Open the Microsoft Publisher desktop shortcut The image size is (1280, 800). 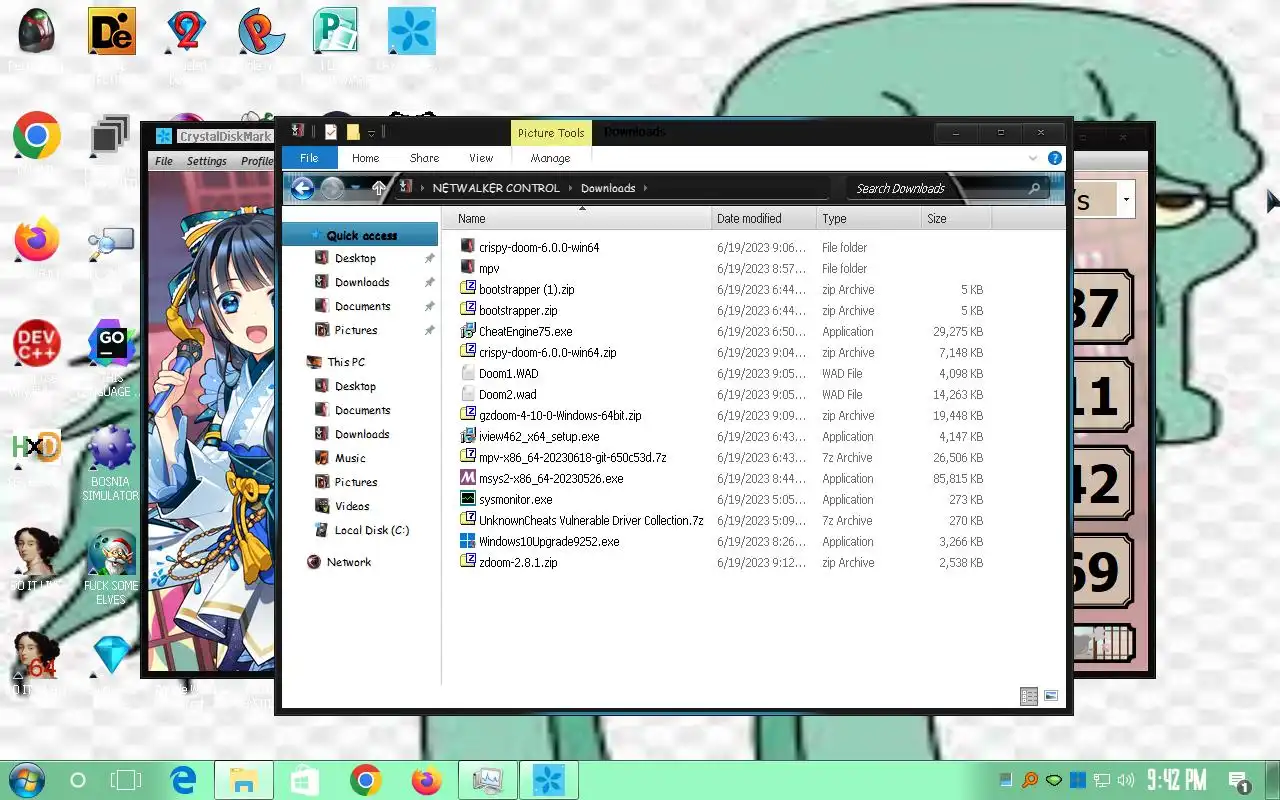click(335, 31)
